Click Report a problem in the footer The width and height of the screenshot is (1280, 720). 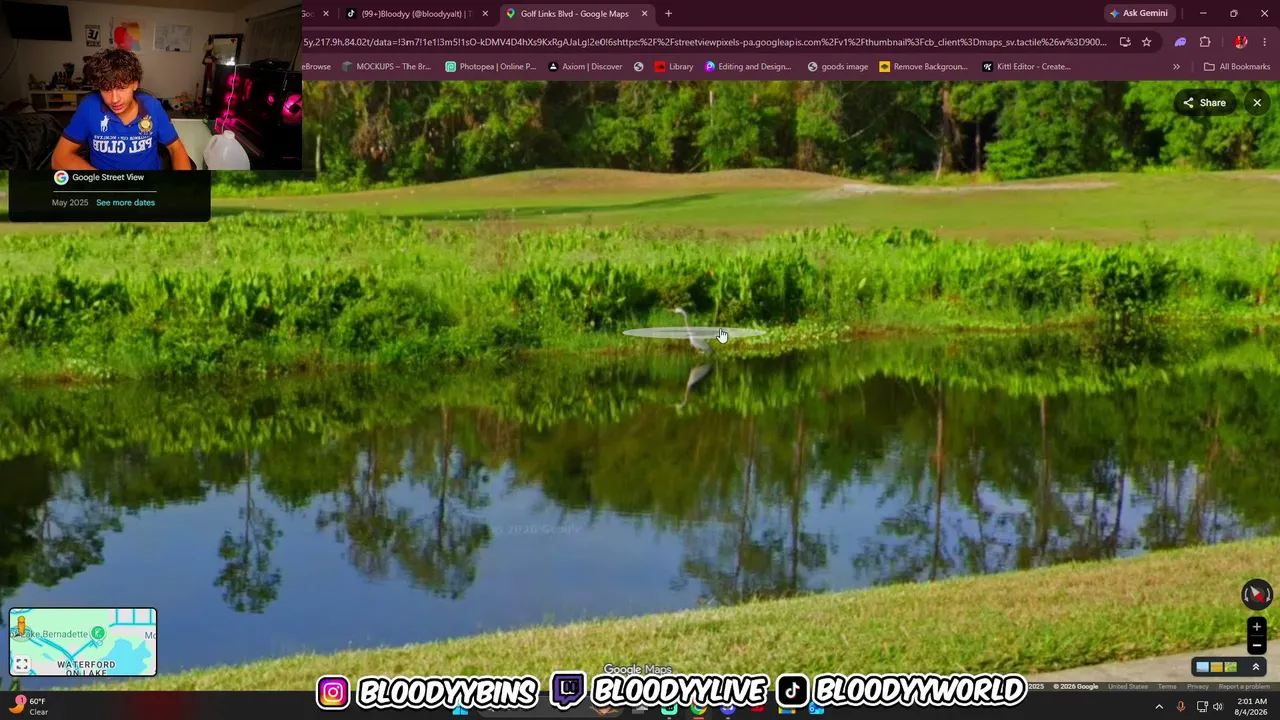[1244, 686]
